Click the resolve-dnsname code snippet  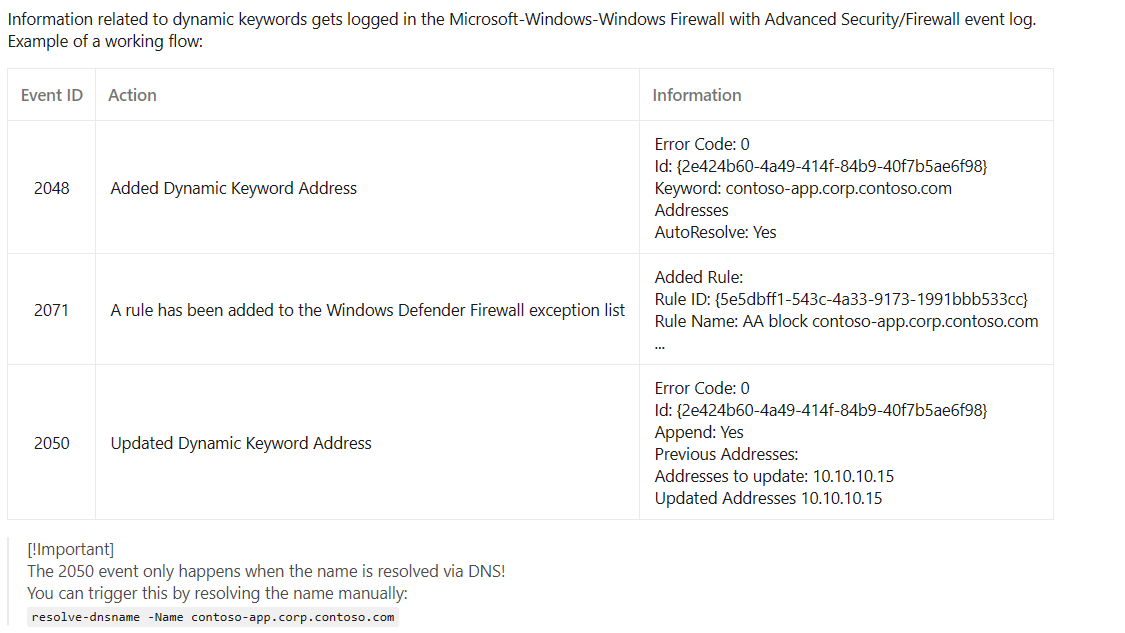coord(213,617)
